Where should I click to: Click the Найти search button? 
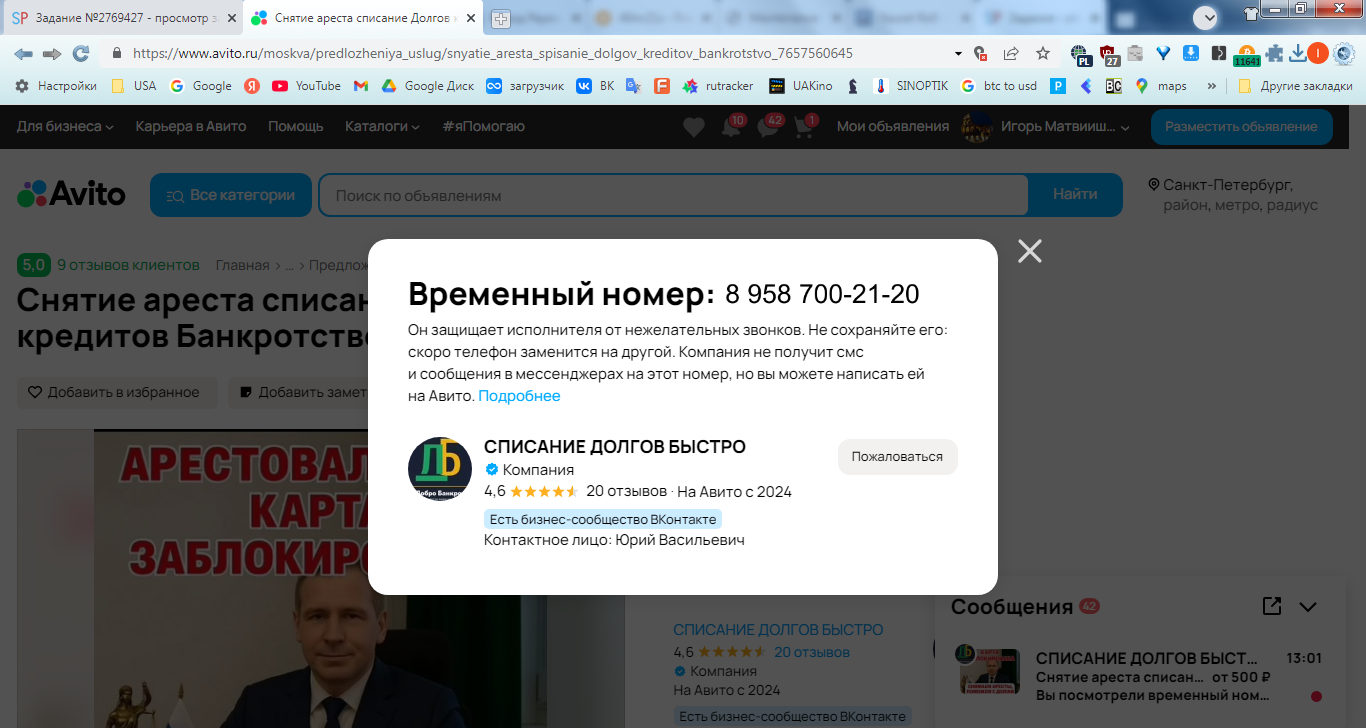(1075, 195)
